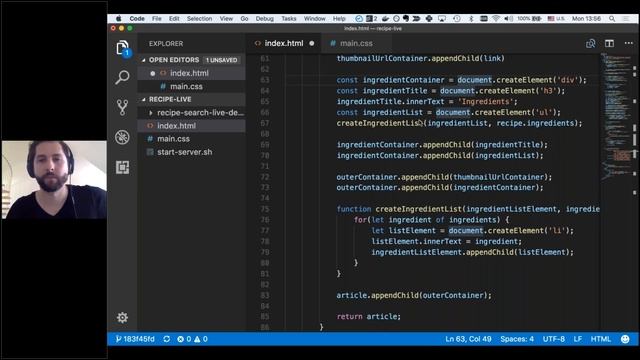Click the synchronize changes icon in status bar
Viewport: 640px width, 360px height.
[167, 339]
